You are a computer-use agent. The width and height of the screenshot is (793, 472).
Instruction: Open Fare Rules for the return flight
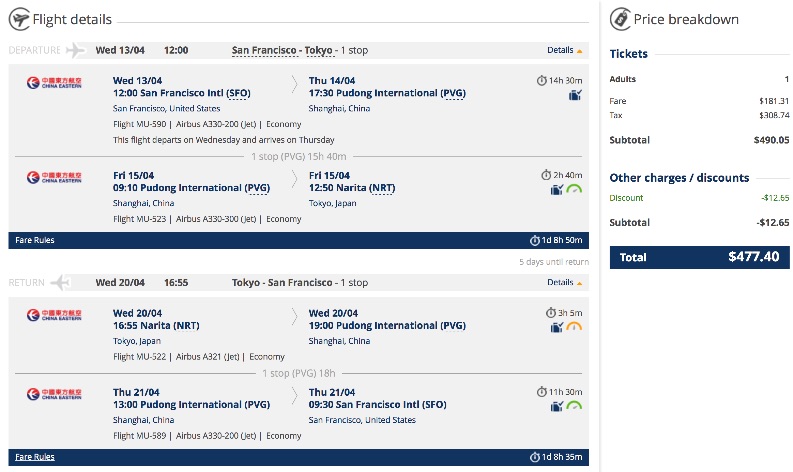tap(35, 457)
